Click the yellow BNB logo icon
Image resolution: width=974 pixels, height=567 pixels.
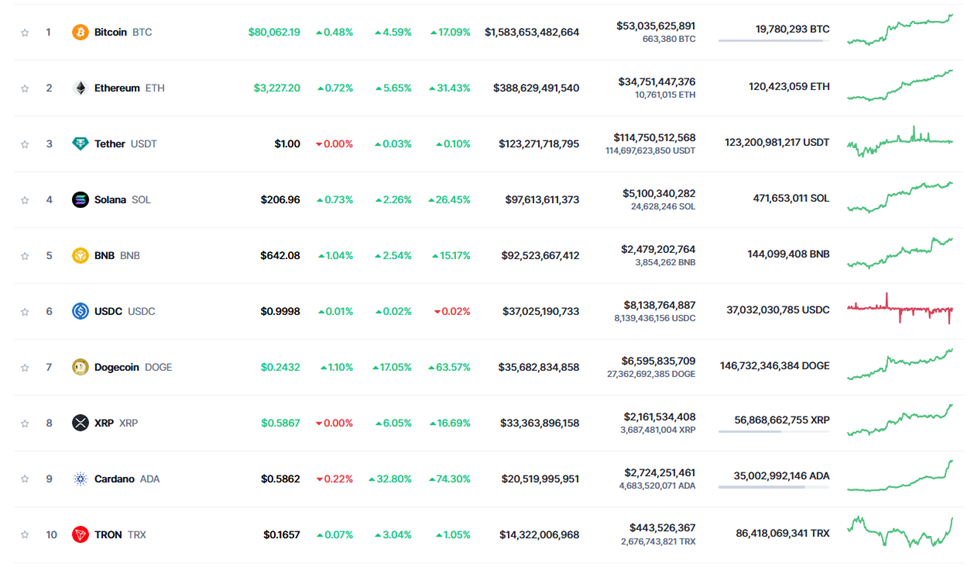(x=80, y=255)
